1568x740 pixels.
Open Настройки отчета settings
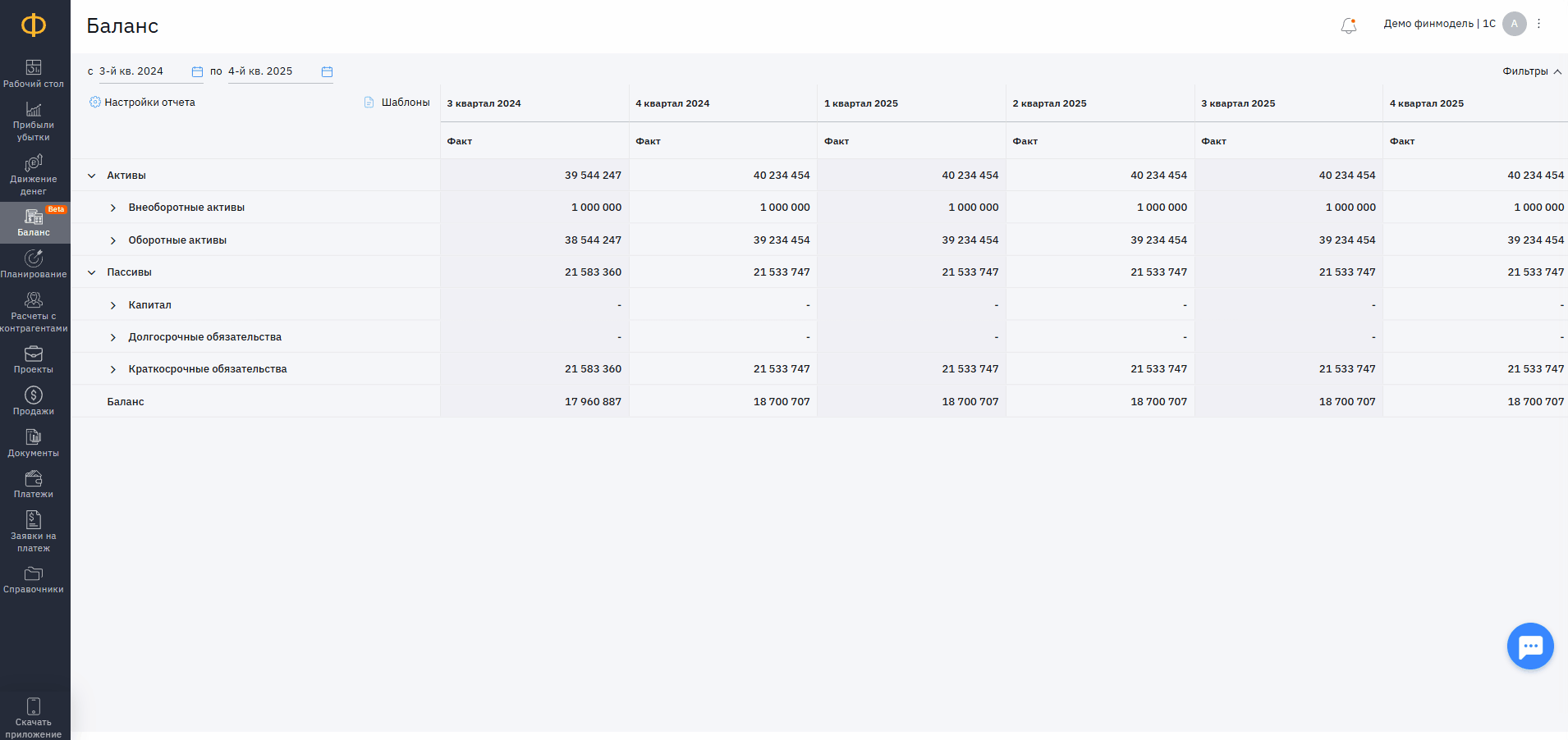click(x=149, y=103)
